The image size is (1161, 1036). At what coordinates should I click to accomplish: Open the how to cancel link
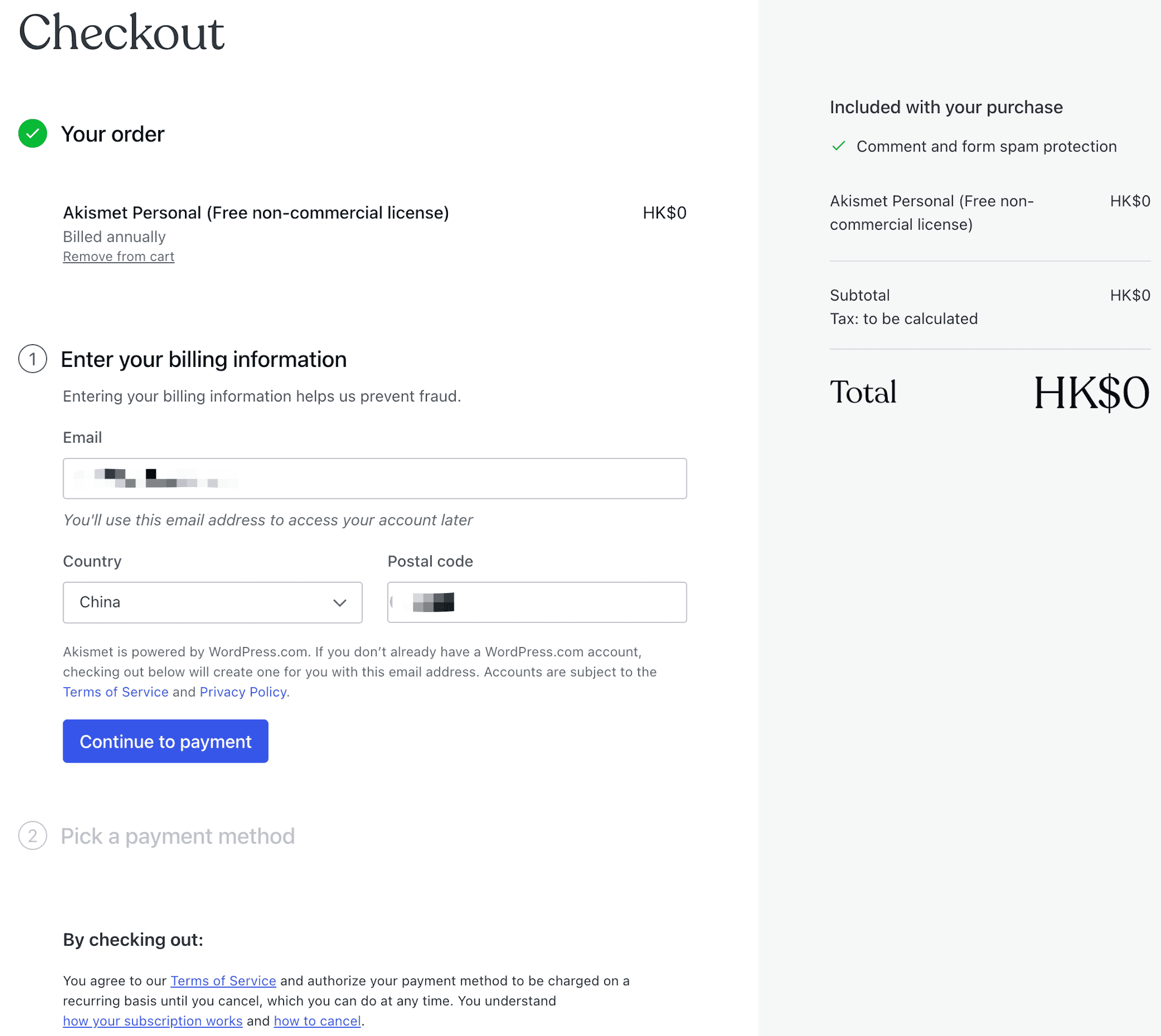pos(317,1021)
